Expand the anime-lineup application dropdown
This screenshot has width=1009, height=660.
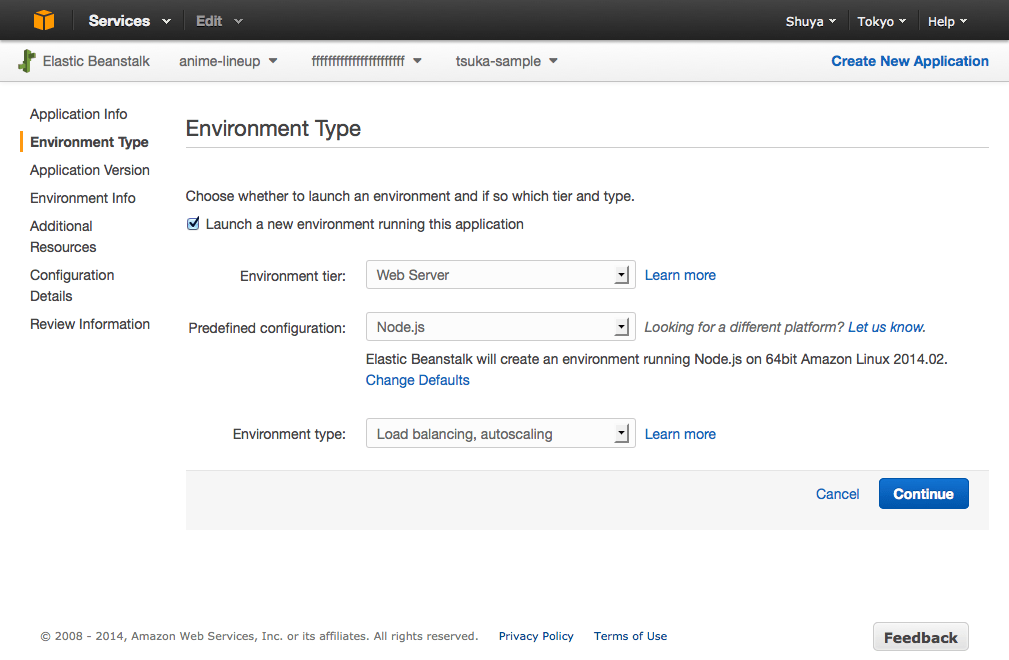pyautogui.click(x=228, y=61)
